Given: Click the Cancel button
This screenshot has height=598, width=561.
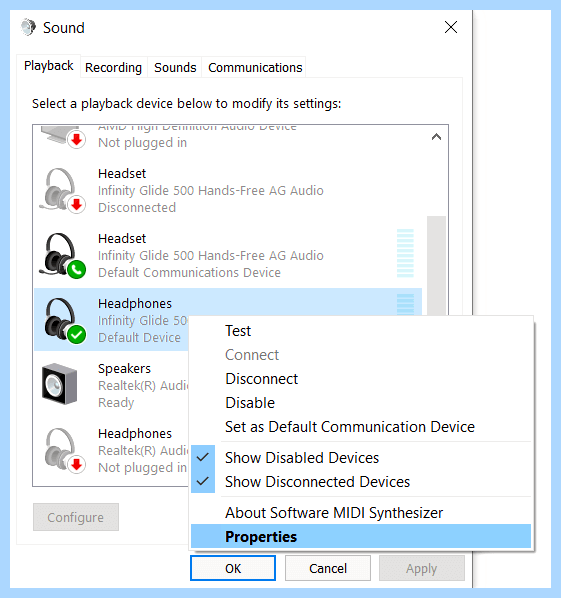Looking at the screenshot, I should 328,568.
